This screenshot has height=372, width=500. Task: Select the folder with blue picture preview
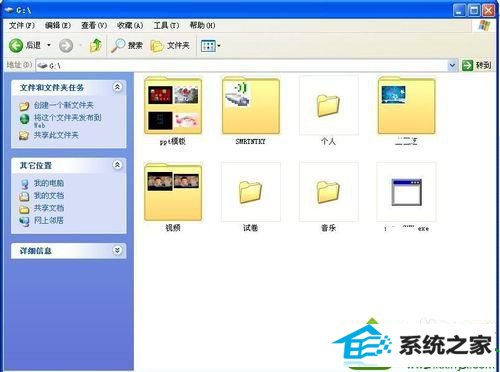(406, 105)
